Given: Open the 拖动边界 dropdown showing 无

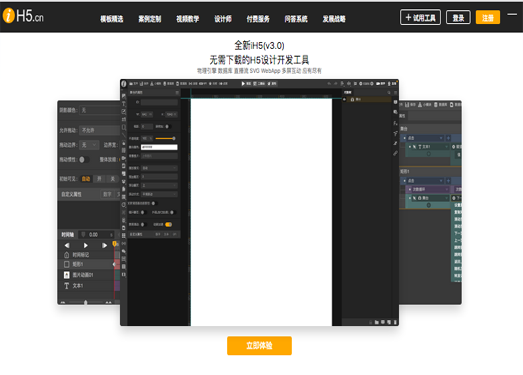Looking at the screenshot, I should (x=89, y=145).
